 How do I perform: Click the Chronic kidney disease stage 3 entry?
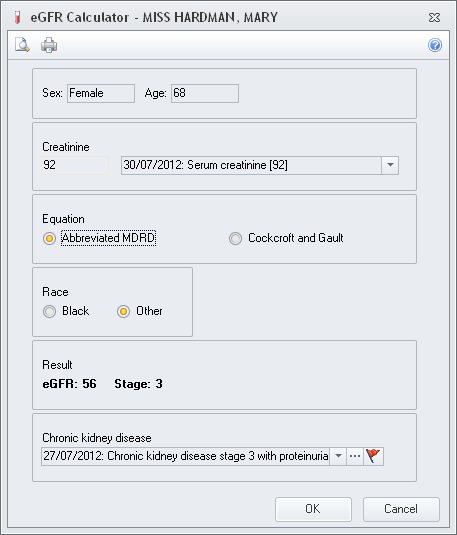coord(186,456)
